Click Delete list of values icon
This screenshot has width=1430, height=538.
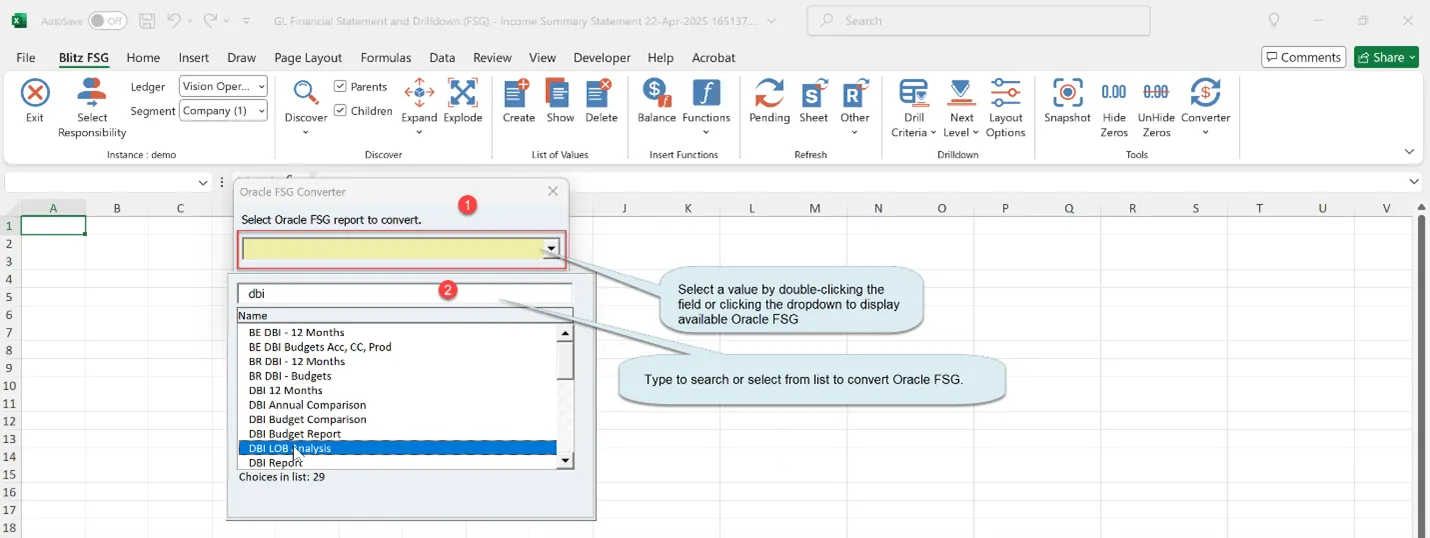click(601, 94)
